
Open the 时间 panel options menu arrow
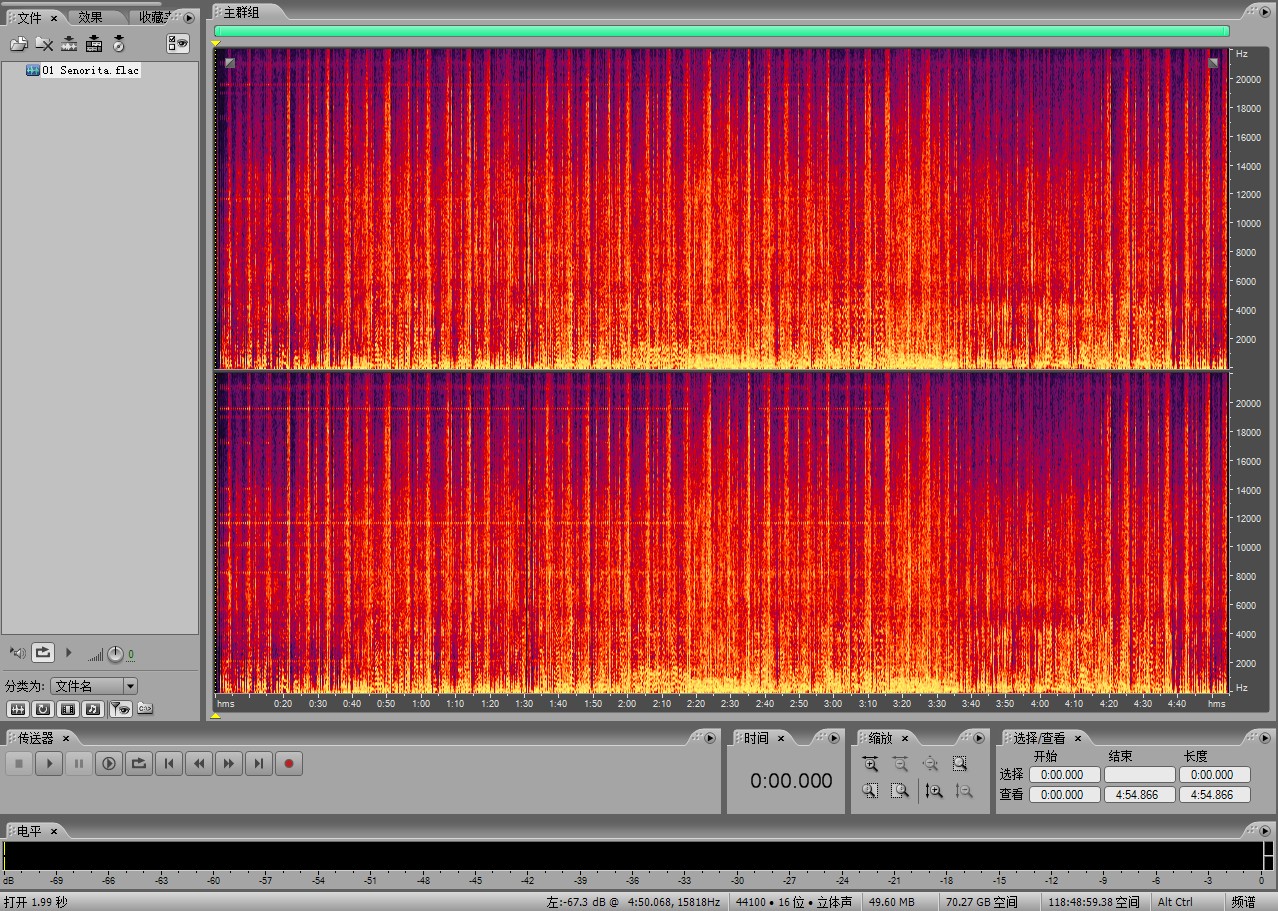click(835, 738)
